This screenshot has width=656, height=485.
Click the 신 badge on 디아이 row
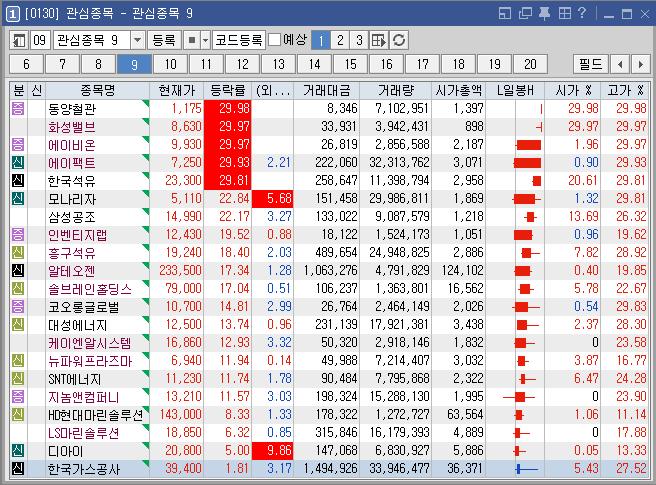[x=18, y=450]
